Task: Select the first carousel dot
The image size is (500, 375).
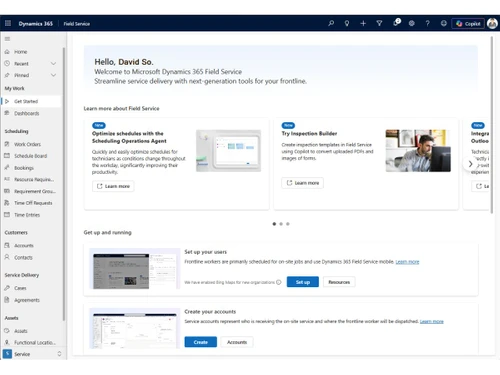Action: click(x=274, y=224)
